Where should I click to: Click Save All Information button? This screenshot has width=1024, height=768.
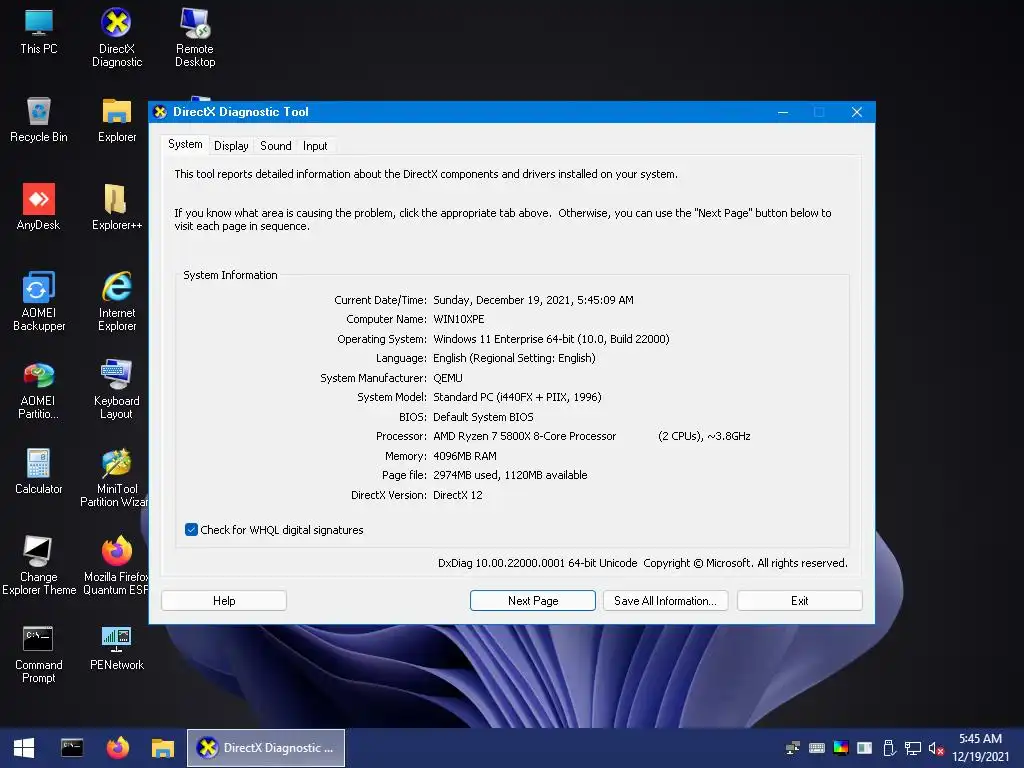point(665,601)
